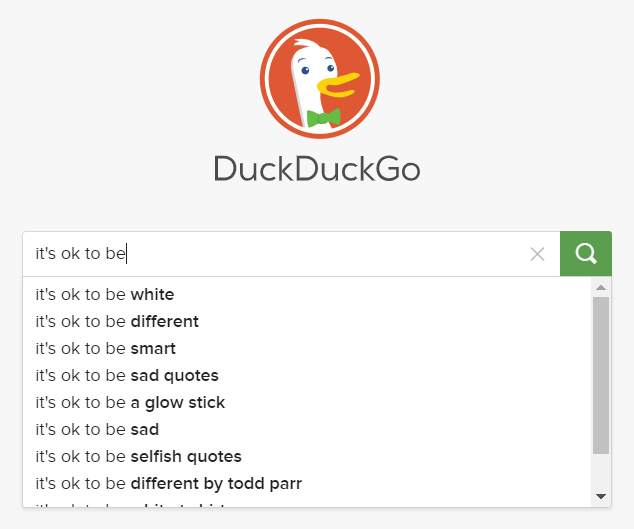This screenshot has height=529, width=634.
Task: Choose suggestion "it's ok to be smart"
Action: [307, 349]
